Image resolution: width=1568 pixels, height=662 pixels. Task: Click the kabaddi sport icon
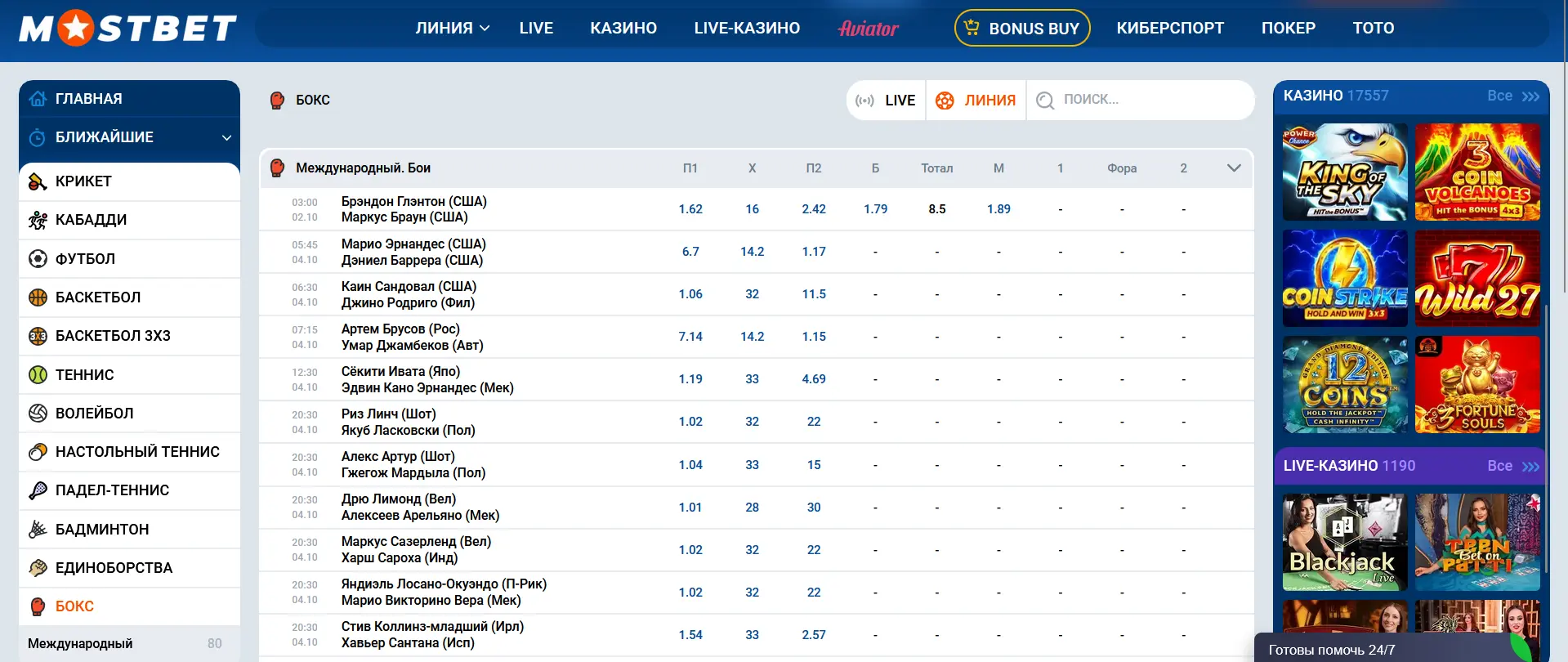(x=38, y=220)
